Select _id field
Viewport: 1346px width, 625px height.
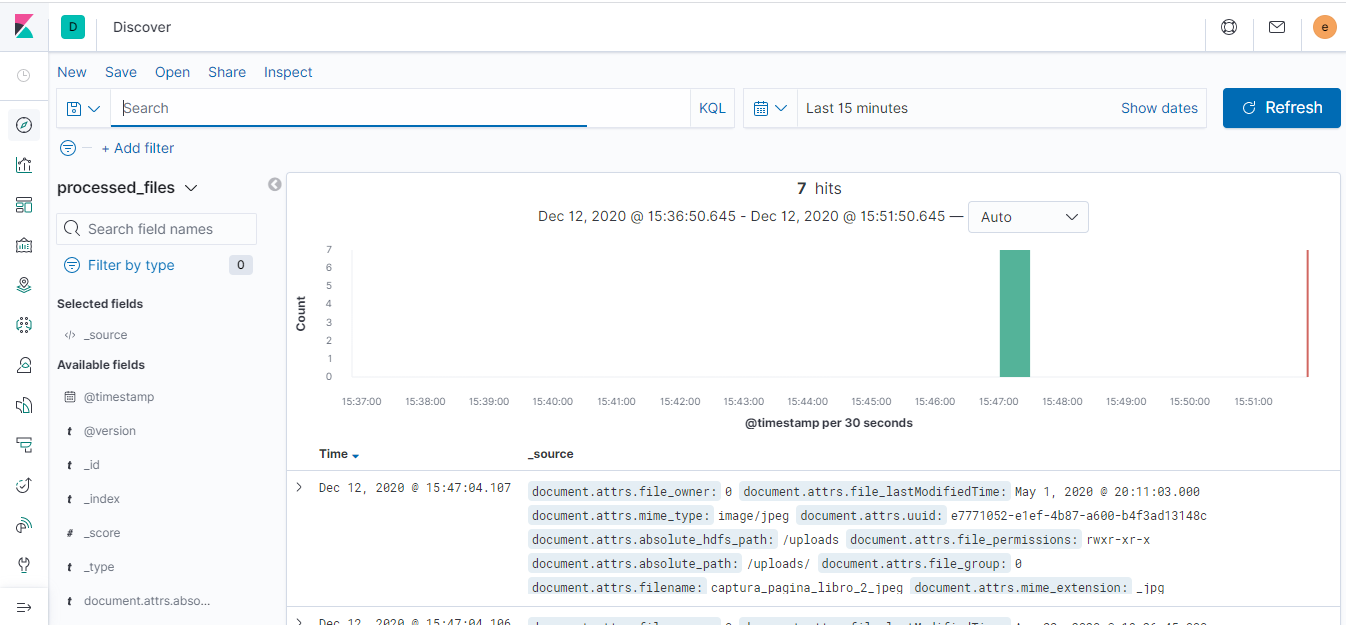(x=91, y=465)
